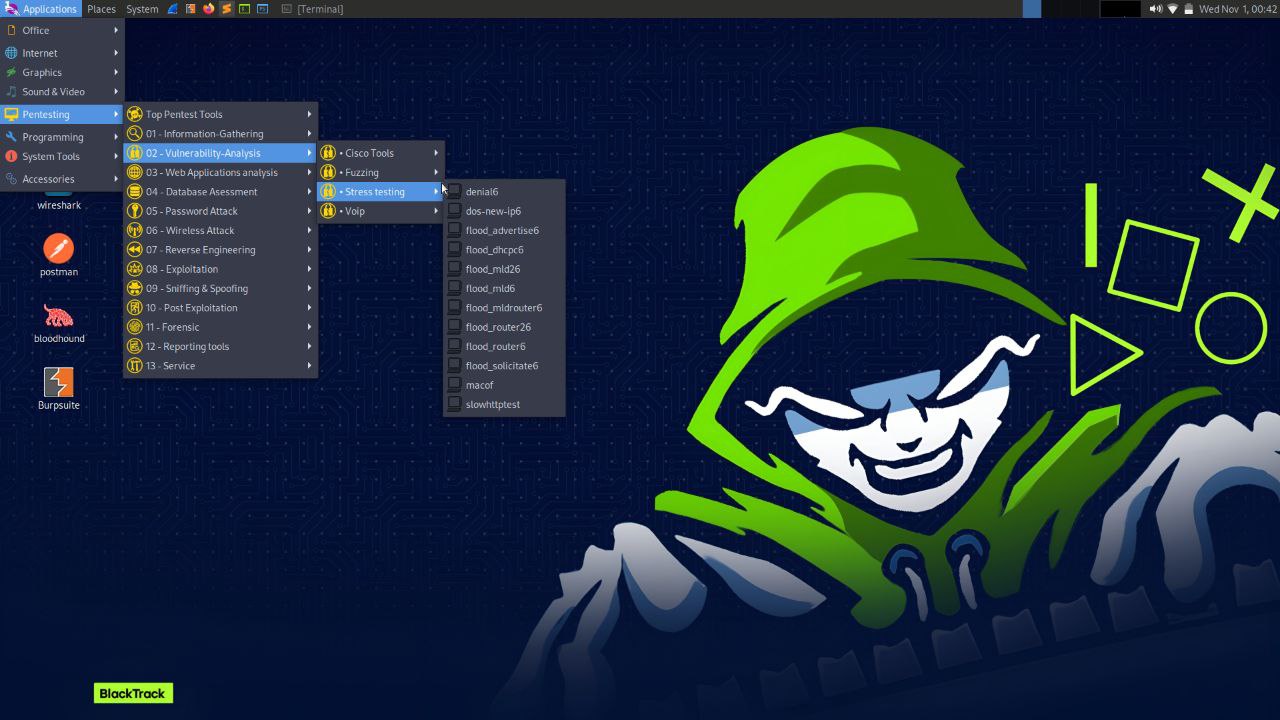1280x720 pixels.
Task: Click the checkbox icon beside denial6
Action: [x=454, y=191]
